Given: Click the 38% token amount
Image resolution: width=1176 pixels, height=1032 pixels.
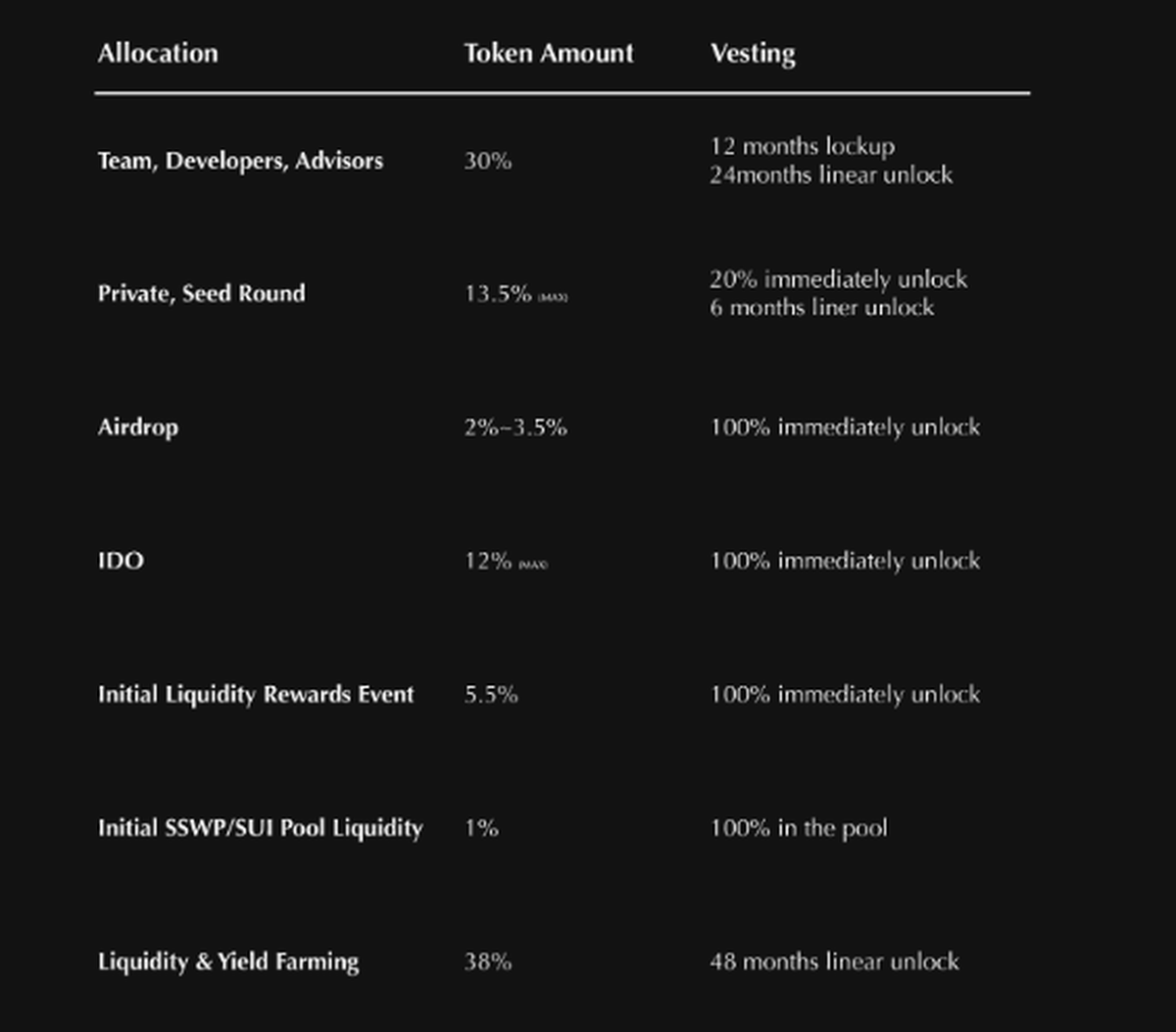Looking at the screenshot, I should [x=488, y=961].
